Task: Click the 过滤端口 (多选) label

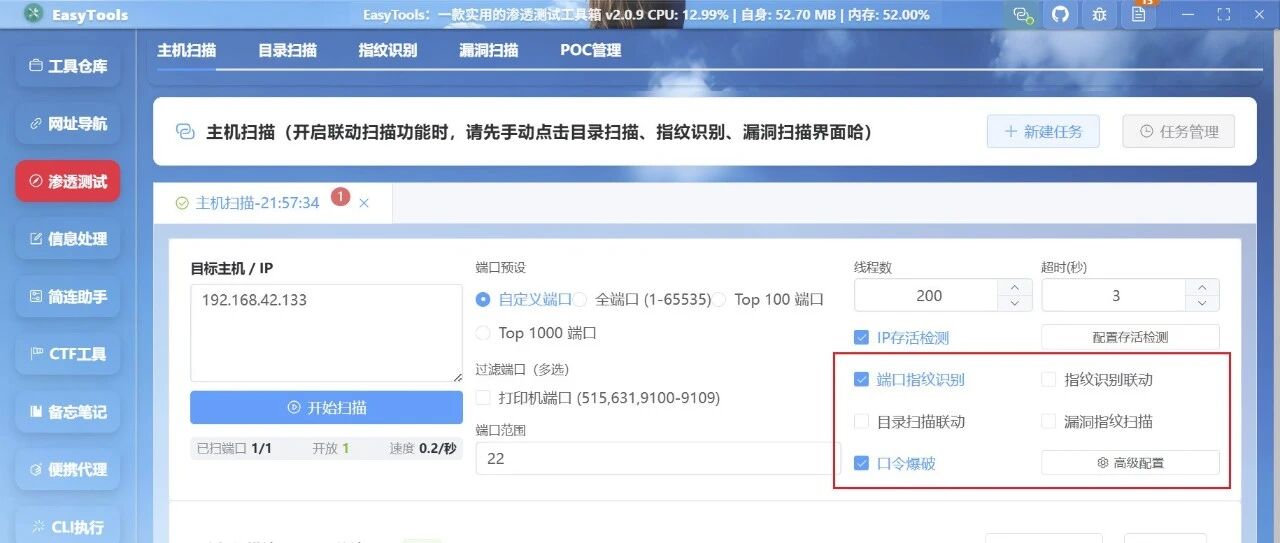Action: 522,369
